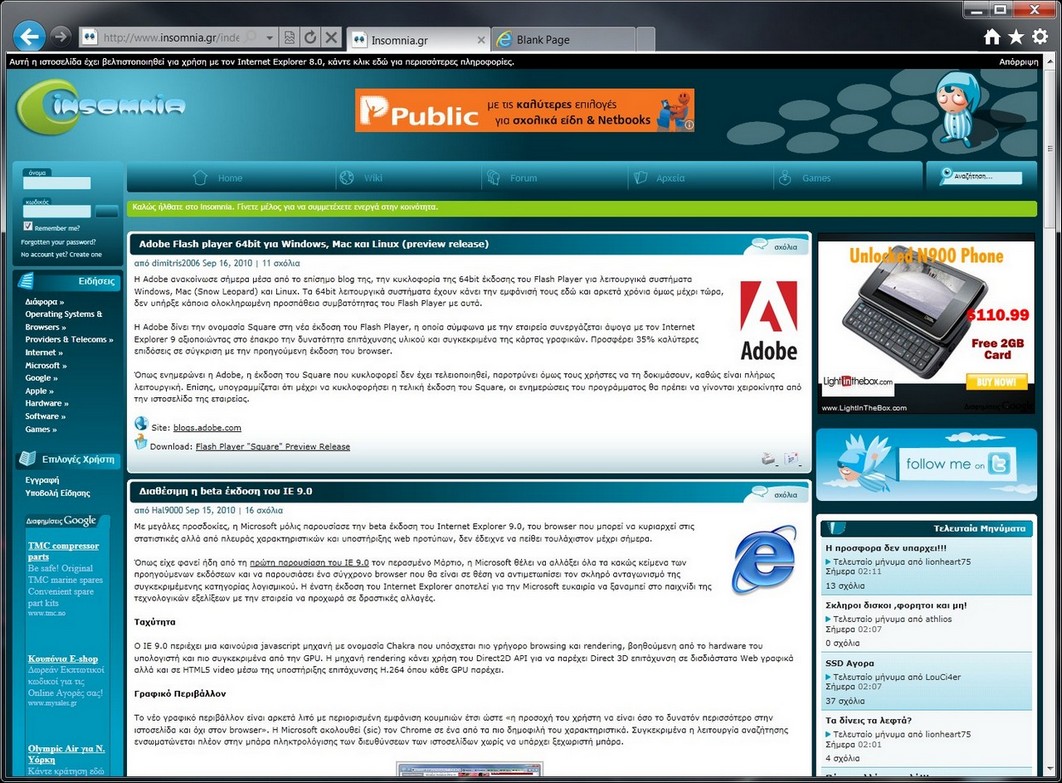1062x783 pixels.
Task: Open Forgotten your password link
Action: 58,242
